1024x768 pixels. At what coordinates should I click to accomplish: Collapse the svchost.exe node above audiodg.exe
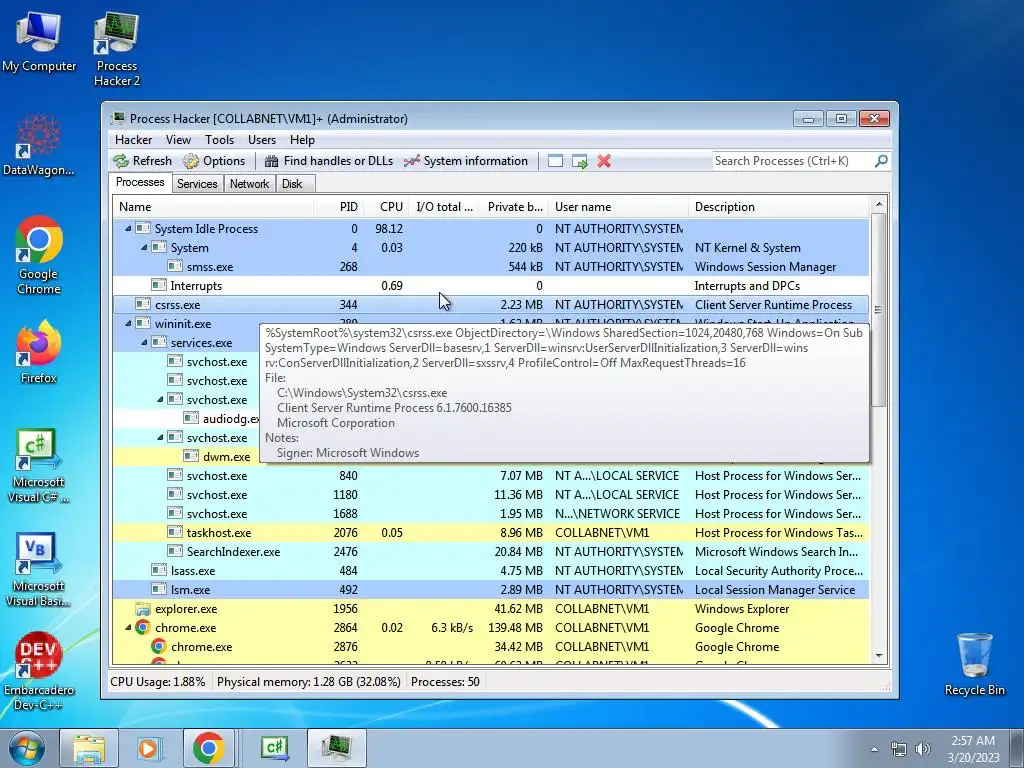(160, 400)
